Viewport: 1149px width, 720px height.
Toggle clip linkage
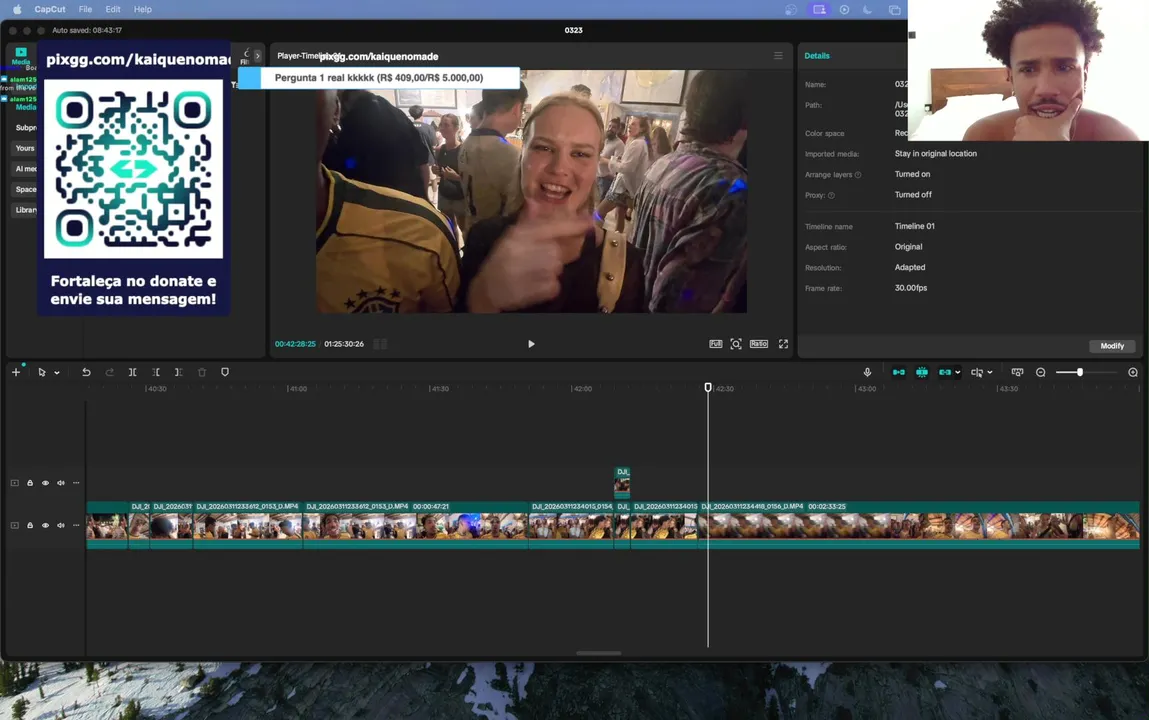[945, 372]
